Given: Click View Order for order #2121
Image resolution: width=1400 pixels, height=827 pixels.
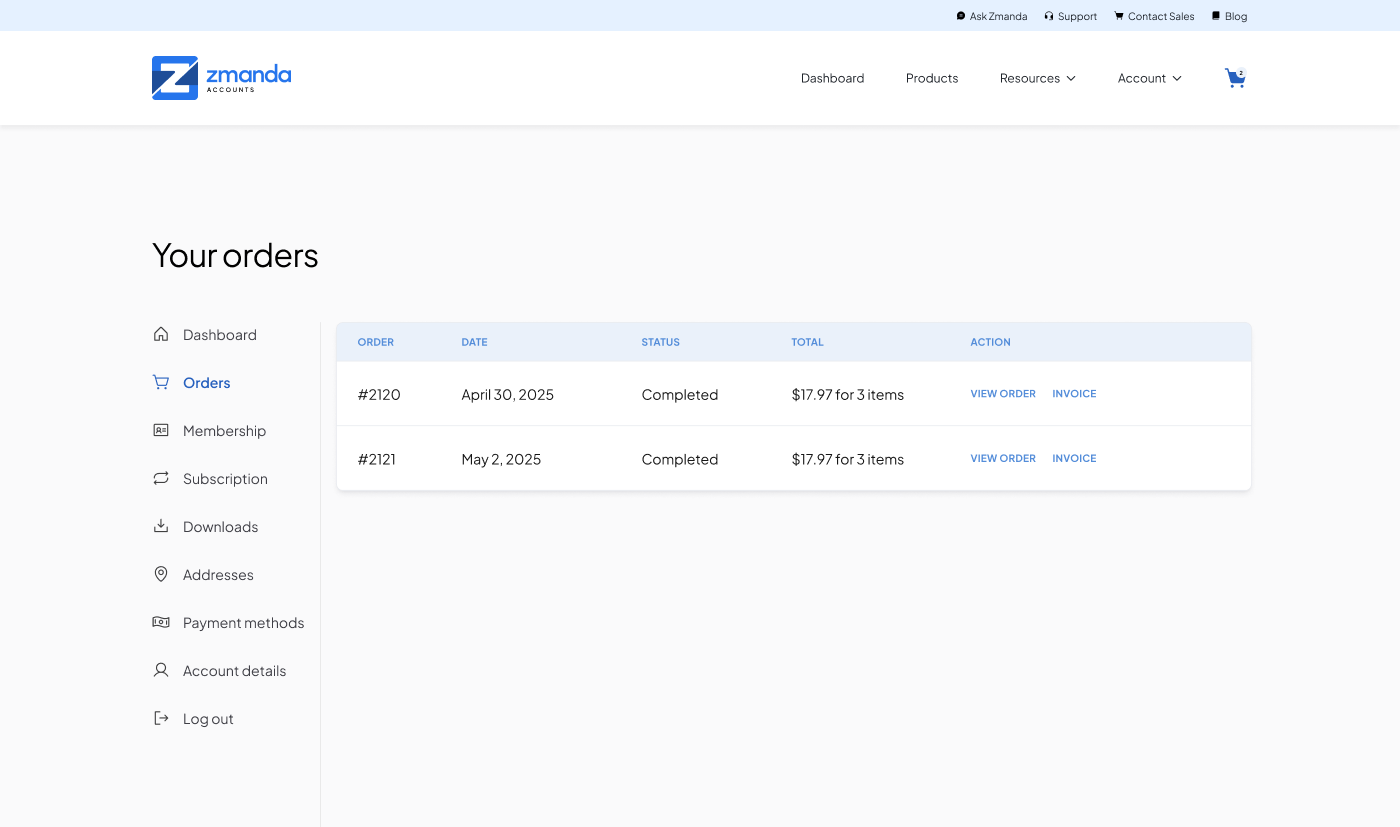Looking at the screenshot, I should [1003, 458].
